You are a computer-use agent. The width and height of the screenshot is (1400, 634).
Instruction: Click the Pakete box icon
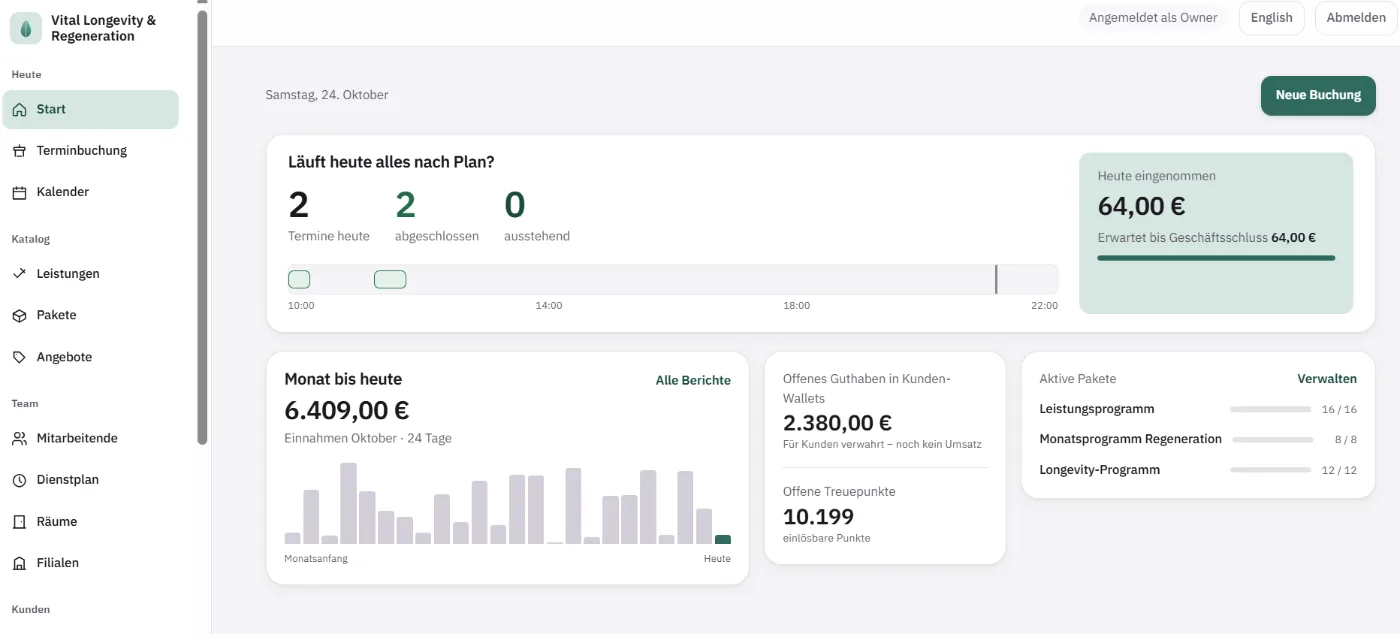coord(19,315)
